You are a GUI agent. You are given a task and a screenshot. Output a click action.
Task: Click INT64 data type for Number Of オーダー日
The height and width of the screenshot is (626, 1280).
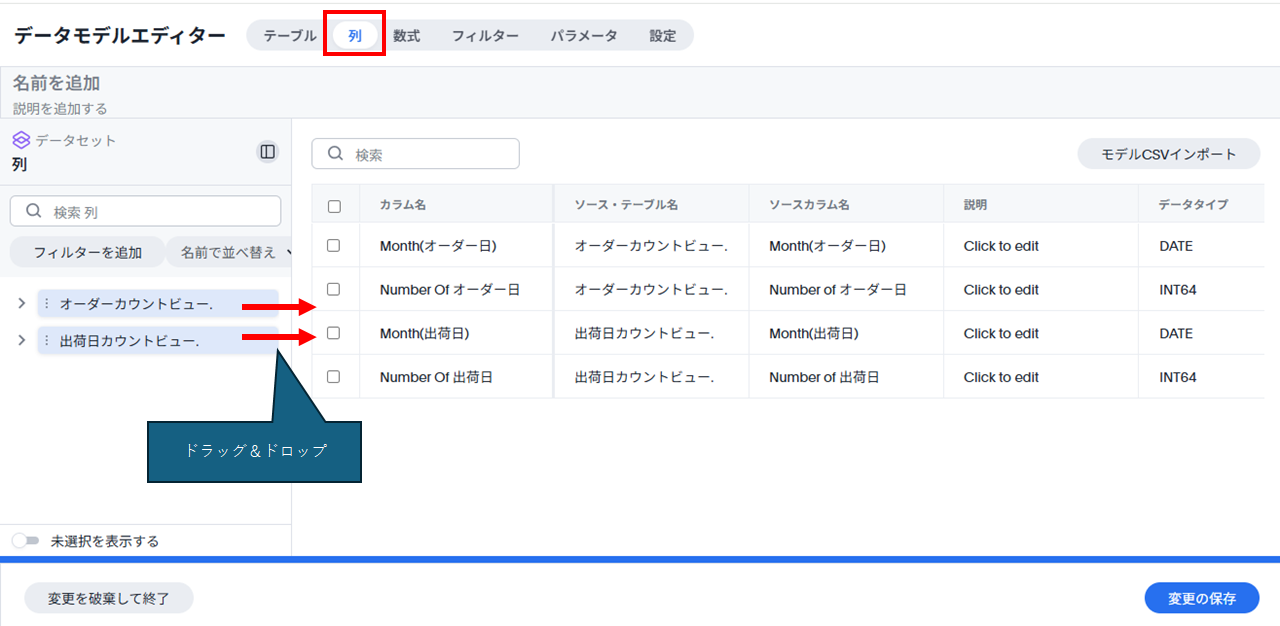click(x=1178, y=290)
